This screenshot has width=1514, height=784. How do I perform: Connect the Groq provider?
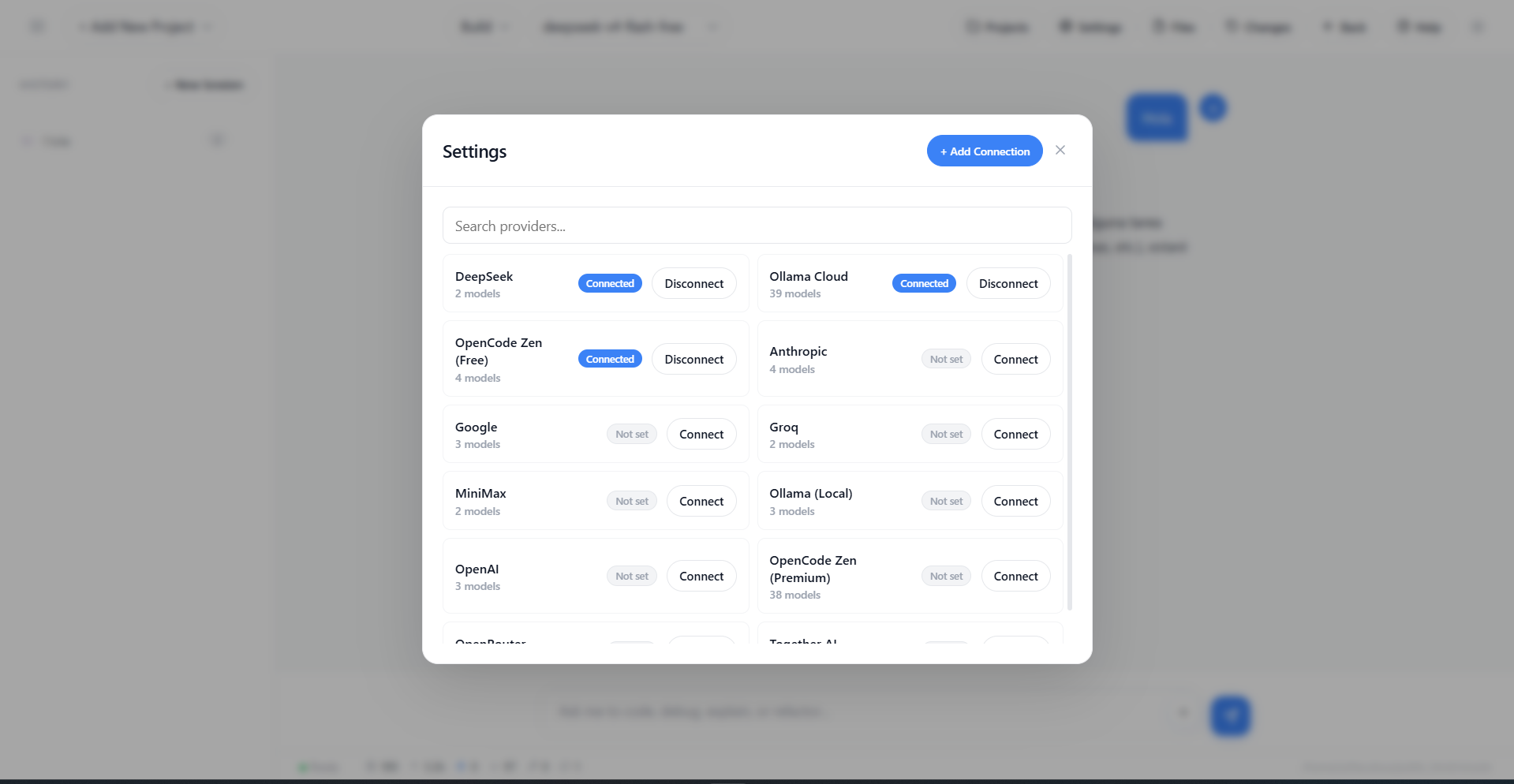coord(1016,434)
